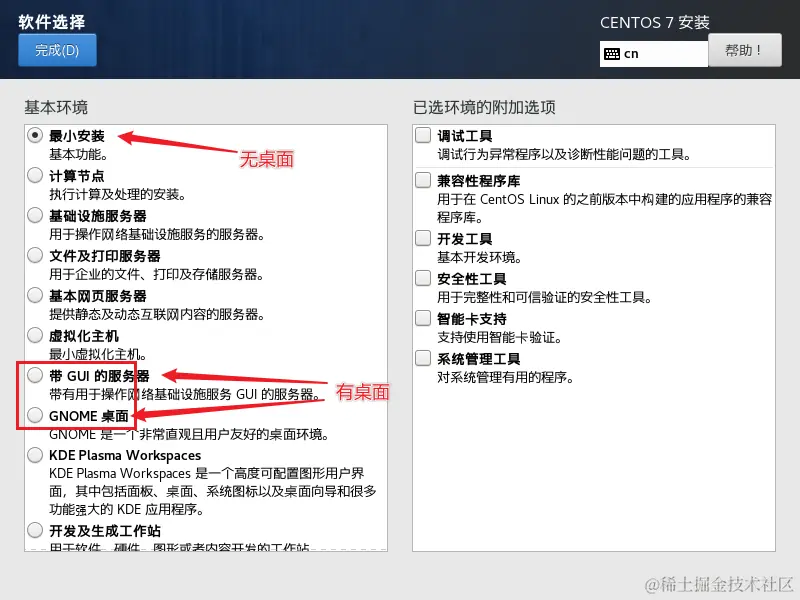Screen dimensions: 800x600
Task: Click the CENTOS 7 安装 title text
Action: (655, 22)
